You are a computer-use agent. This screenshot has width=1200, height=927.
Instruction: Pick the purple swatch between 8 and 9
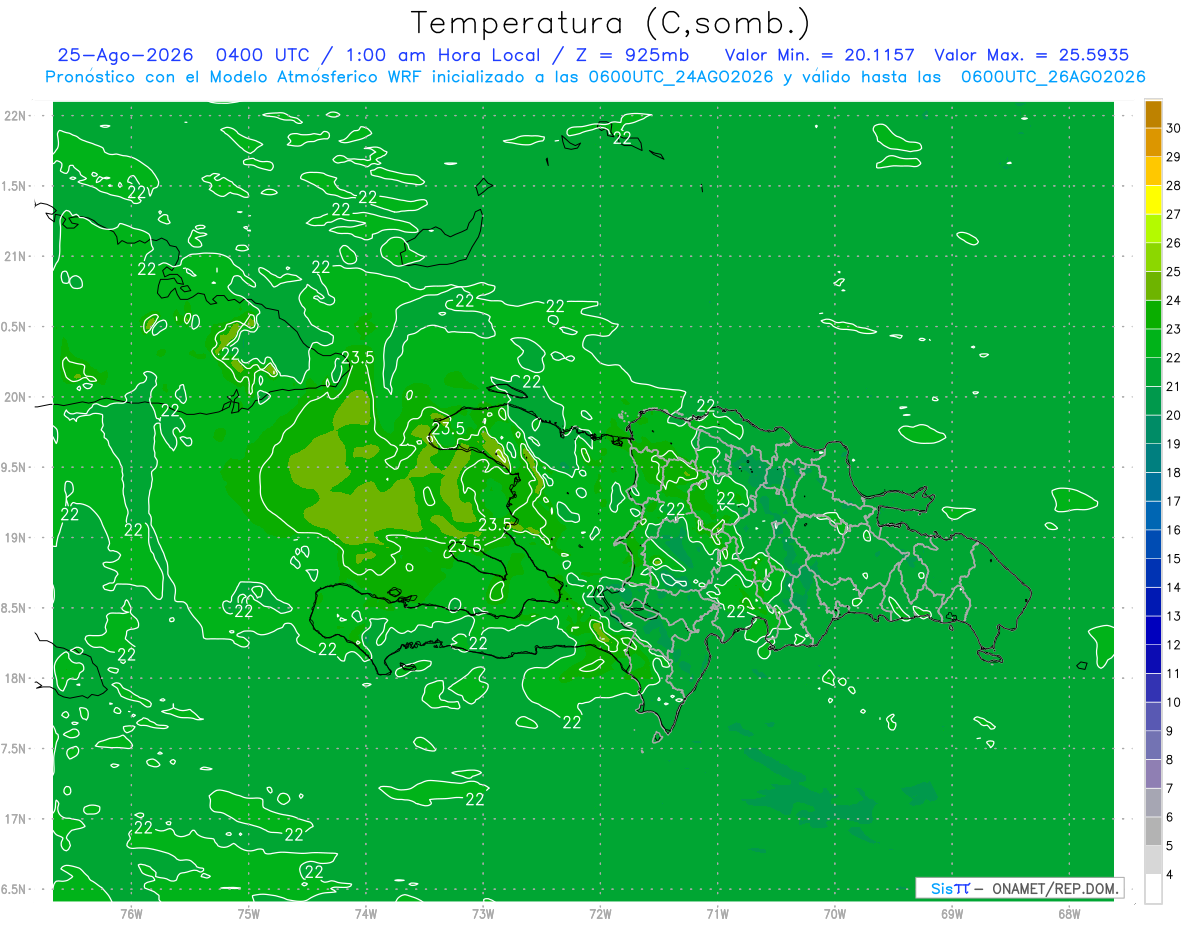(1153, 745)
